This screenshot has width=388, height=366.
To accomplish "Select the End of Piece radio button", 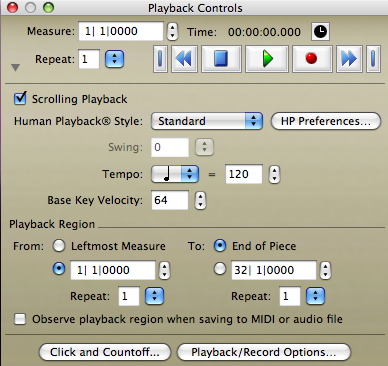I will [x=220, y=246].
